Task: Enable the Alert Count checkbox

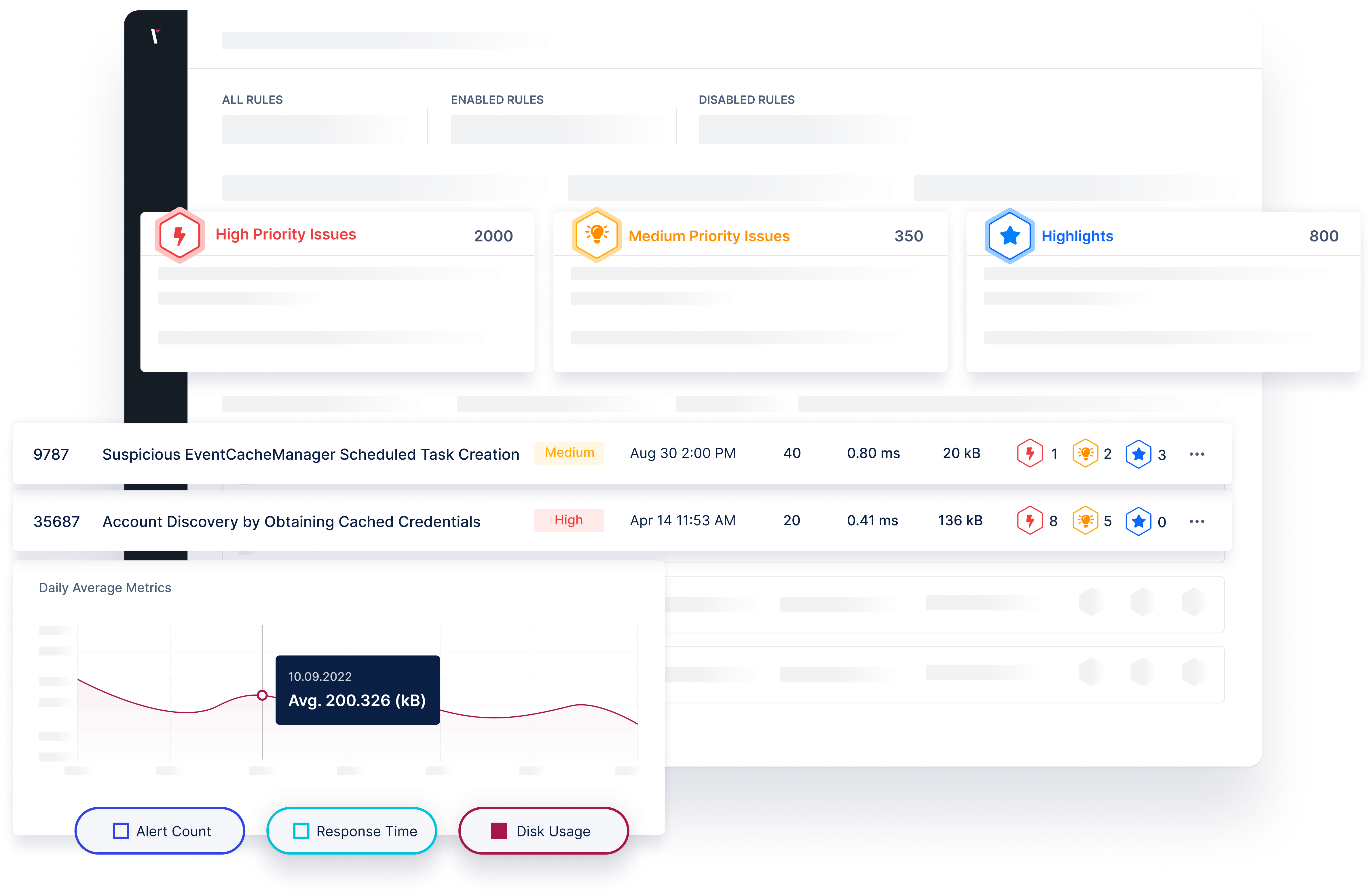Action: point(121,830)
